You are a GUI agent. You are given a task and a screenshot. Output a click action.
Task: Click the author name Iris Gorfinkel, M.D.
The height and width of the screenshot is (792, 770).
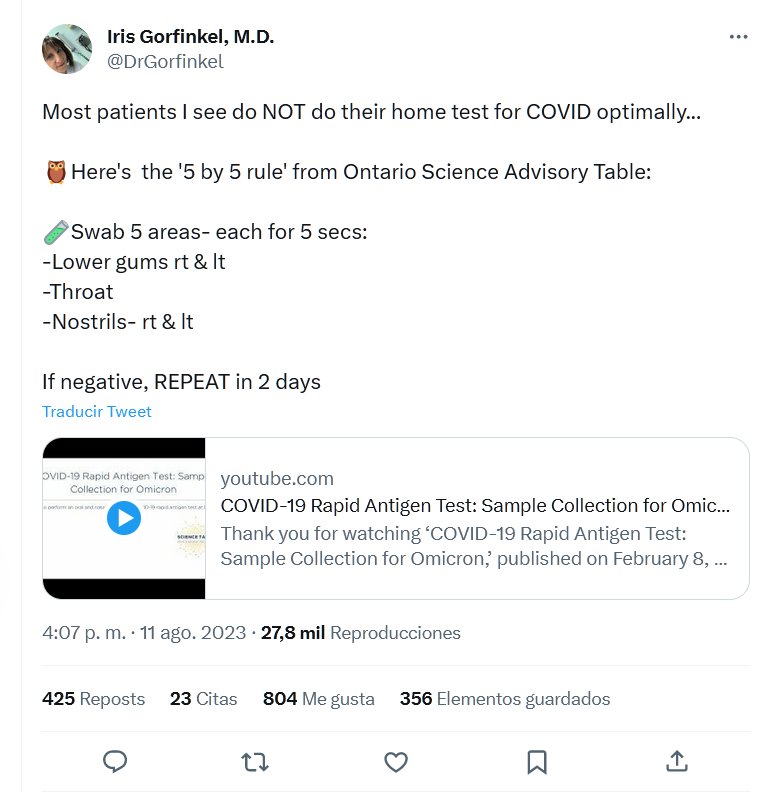click(190, 37)
